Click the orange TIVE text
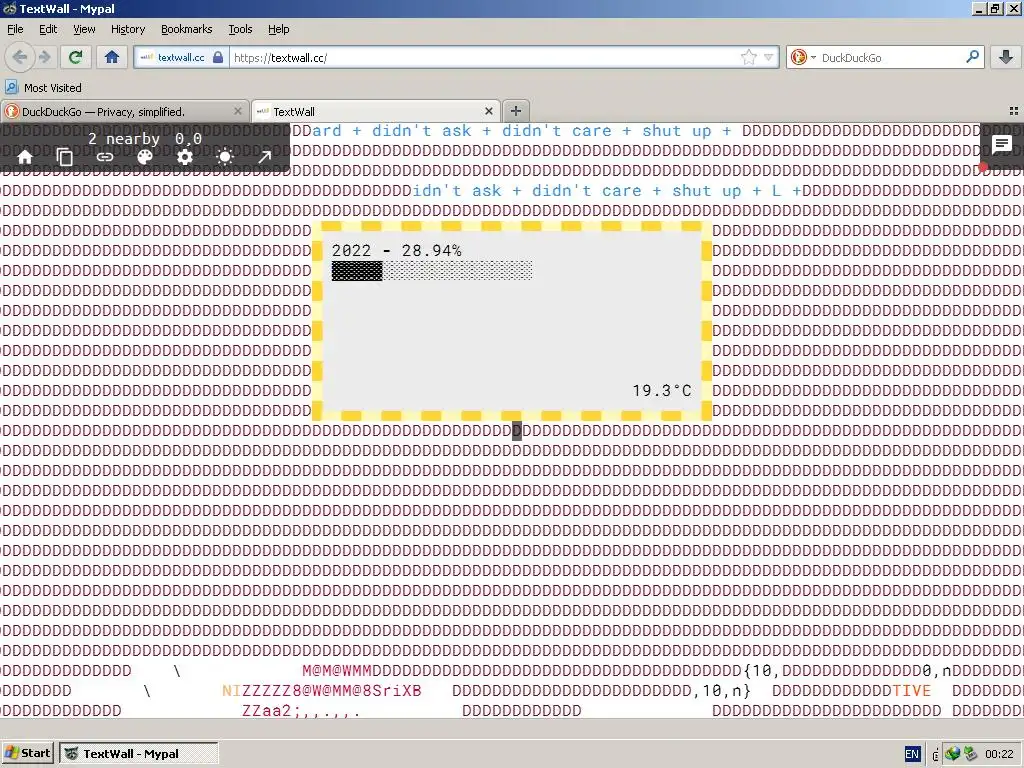 coord(912,690)
